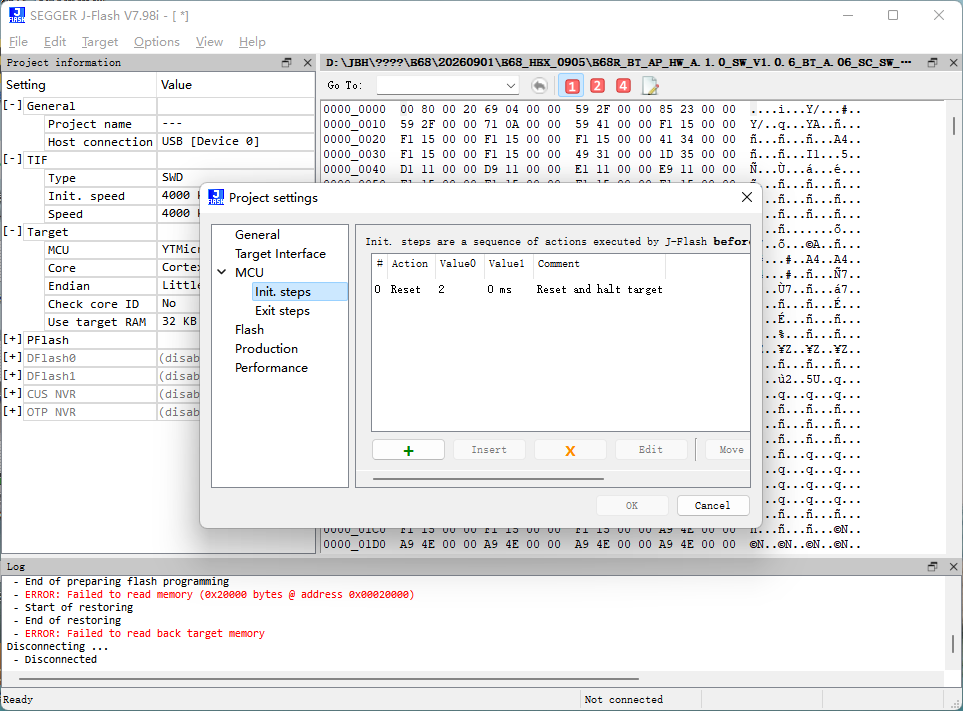Click the SEGGER J-Flash title bar icon
This screenshot has width=963, height=711.
pos(17,15)
